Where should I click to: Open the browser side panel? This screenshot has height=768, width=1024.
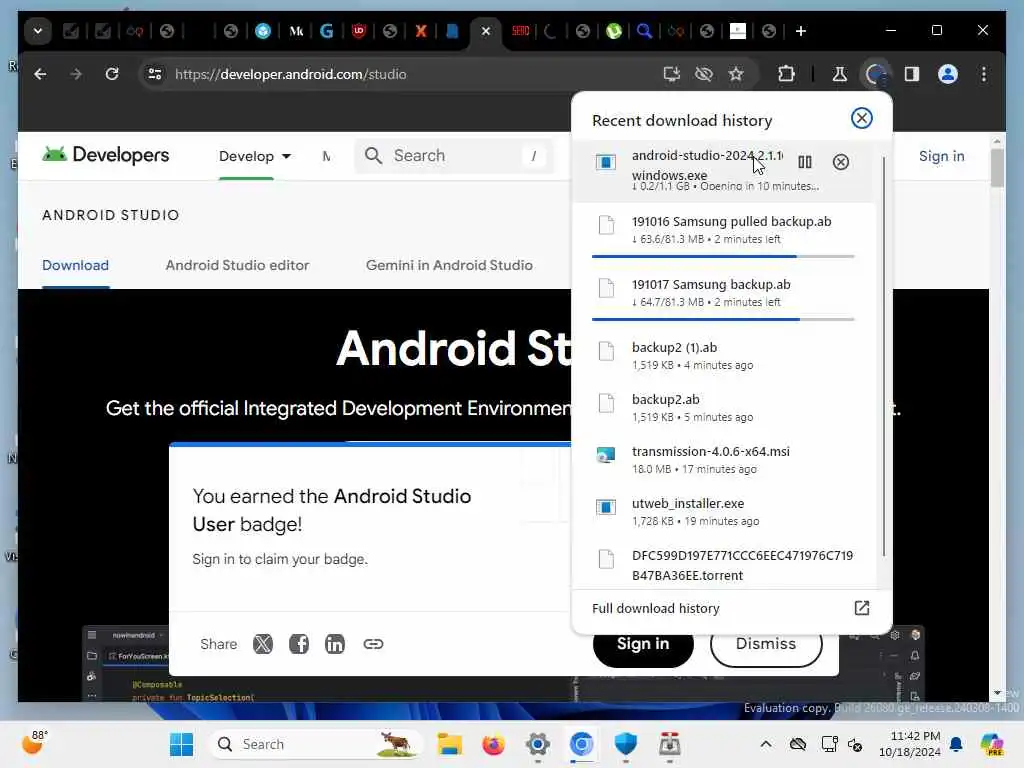click(912, 74)
